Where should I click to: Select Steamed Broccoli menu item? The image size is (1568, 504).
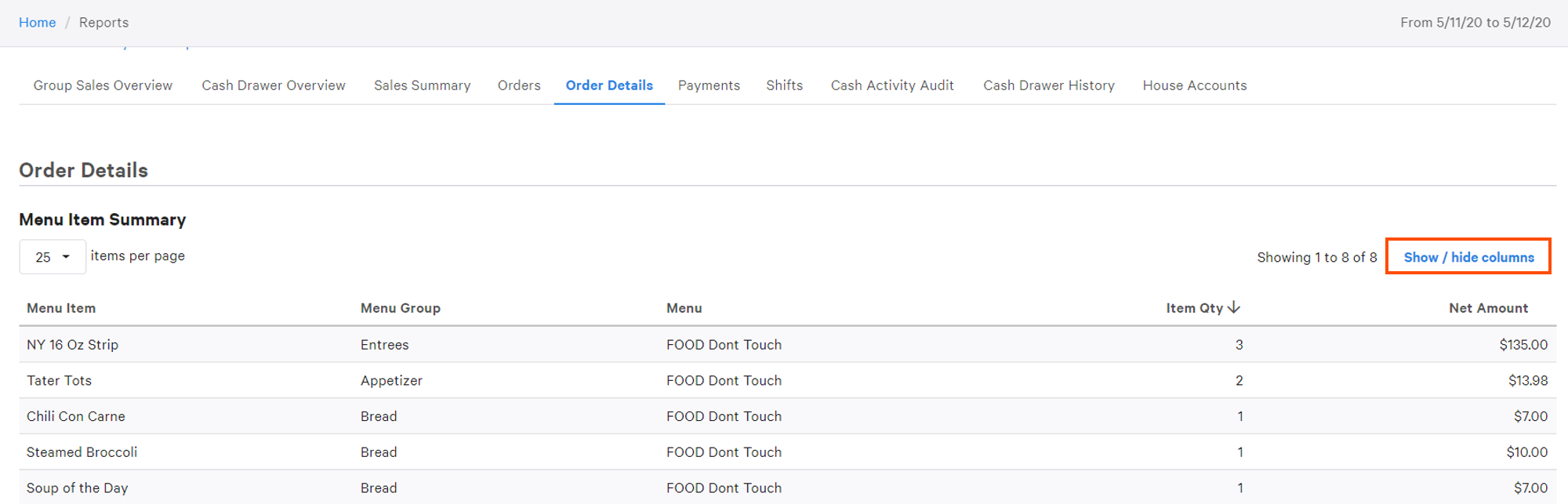click(x=82, y=452)
